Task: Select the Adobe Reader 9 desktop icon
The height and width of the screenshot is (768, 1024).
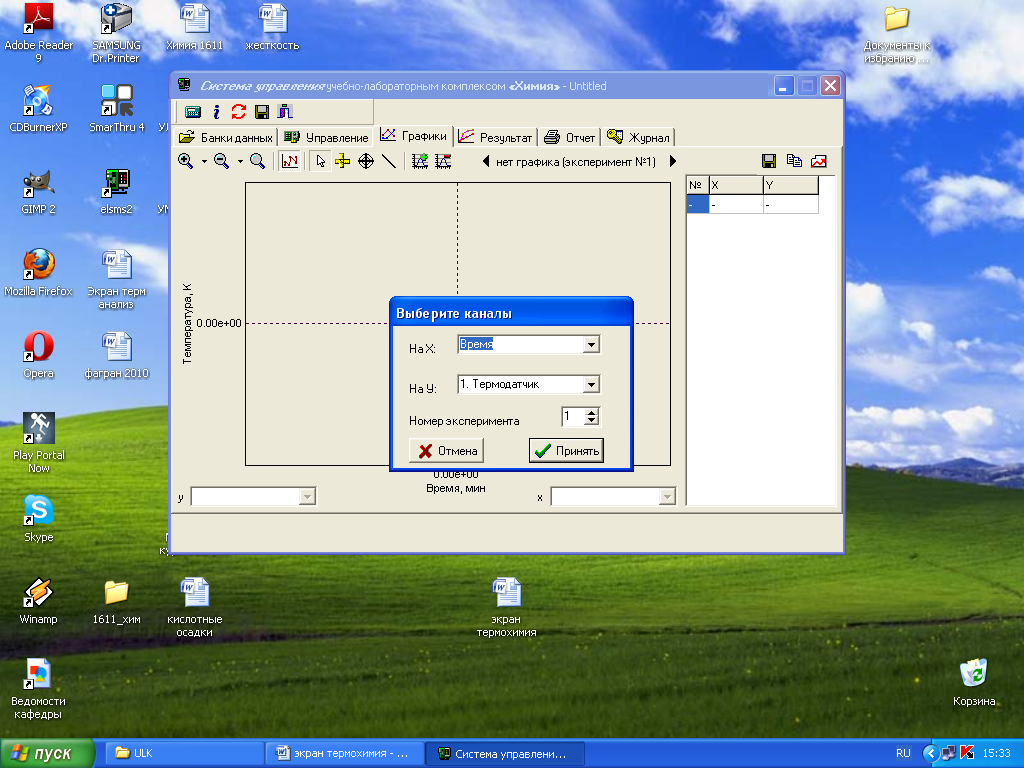Action: click(38, 33)
